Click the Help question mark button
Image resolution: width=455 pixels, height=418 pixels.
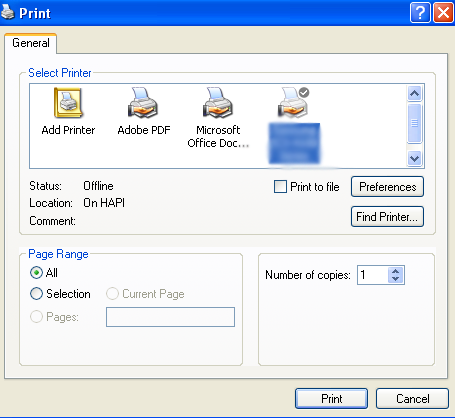(x=420, y=13)
